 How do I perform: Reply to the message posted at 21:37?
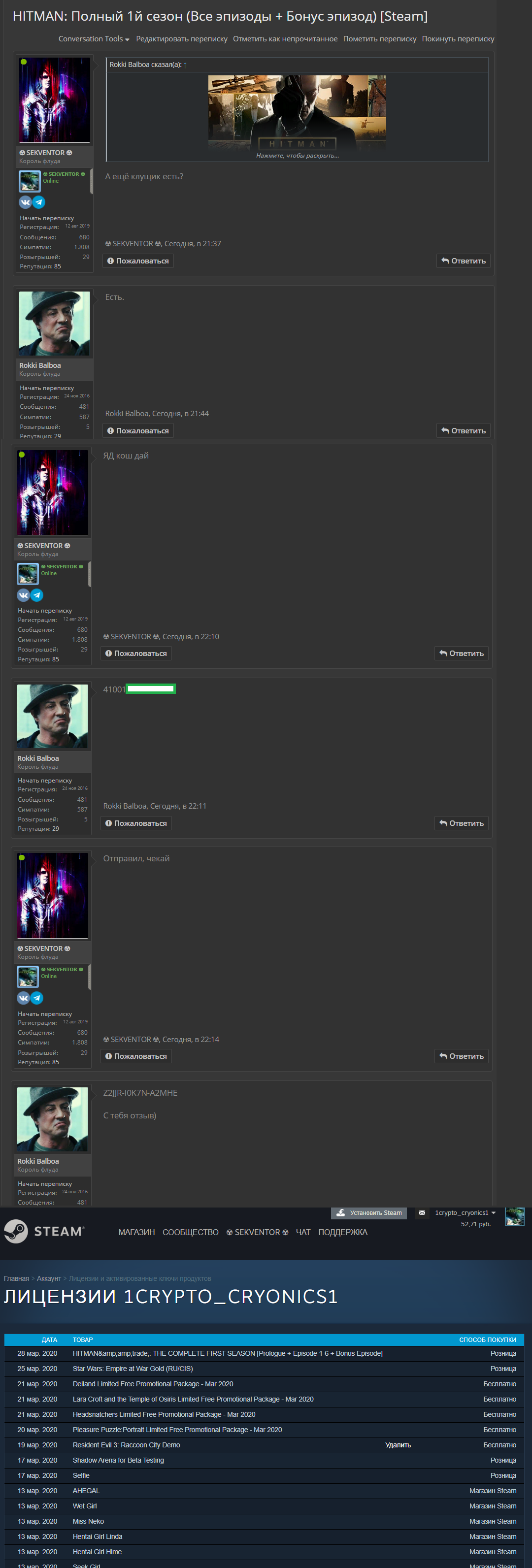(463, 261)
